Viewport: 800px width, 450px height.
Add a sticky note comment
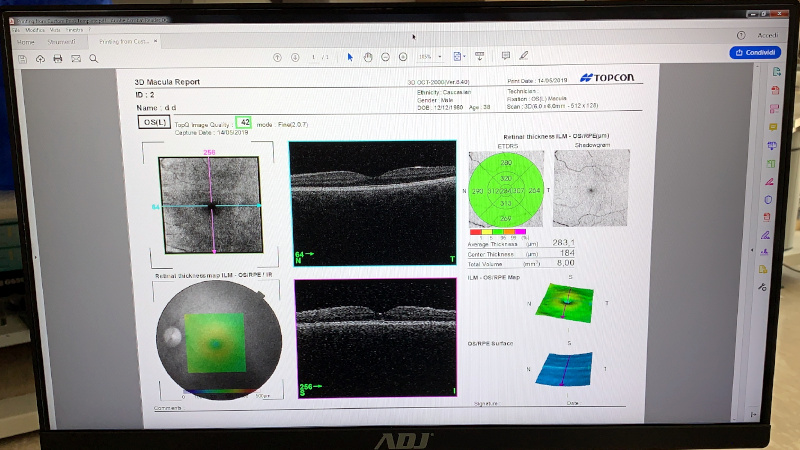tap(505, 56)
